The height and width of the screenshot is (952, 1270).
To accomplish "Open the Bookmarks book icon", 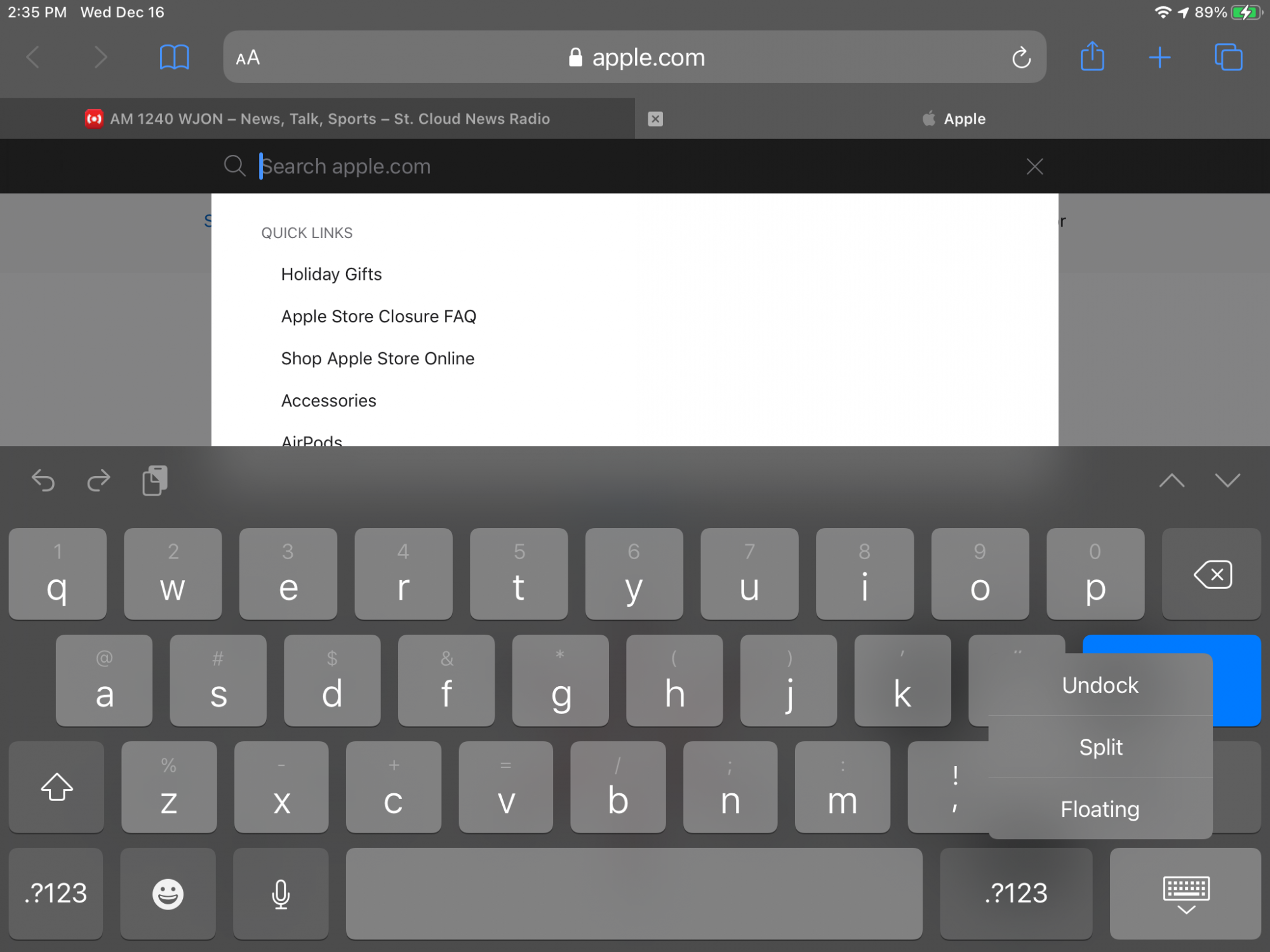I will click(174, 58).
